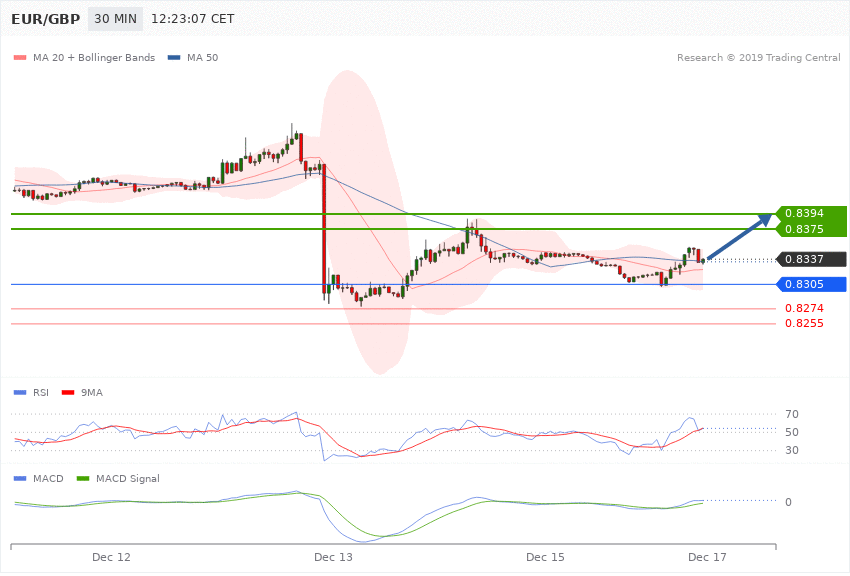This screenshot has height=576, width=850.
Task: Click the RSI 70 level label
Action: coord(791,414)
